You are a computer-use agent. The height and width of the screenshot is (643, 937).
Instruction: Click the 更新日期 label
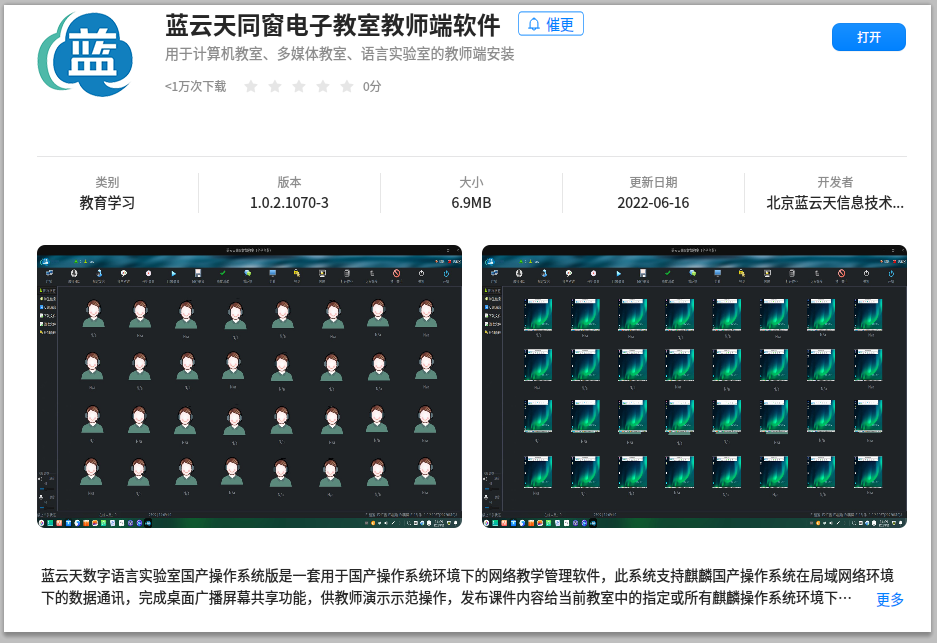pyautogui.click(x=653, y=182)
